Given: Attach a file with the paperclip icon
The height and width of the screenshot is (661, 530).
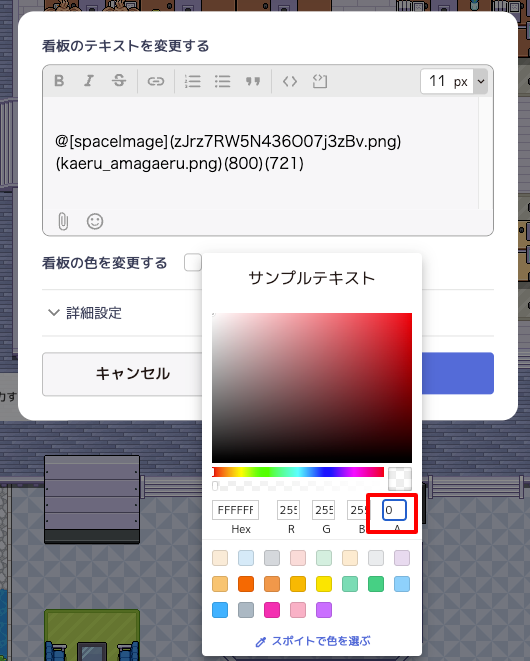Looking at the screenshot, I should click(63, 221).
